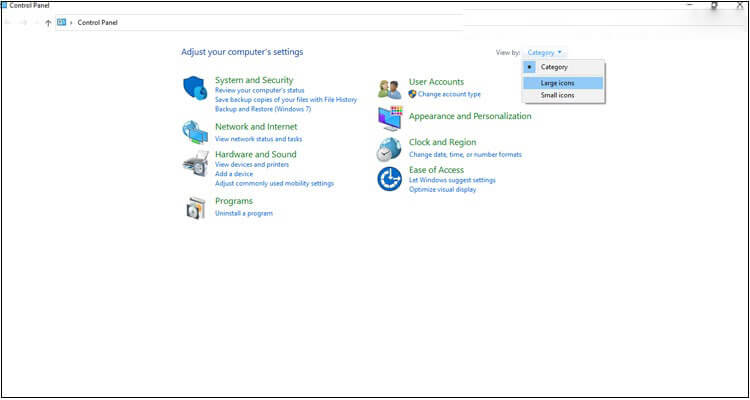Image resolution: width=750 pixels, height=400 pixels.
Task: Open Backup and Restore (Windows 7)
Action: point(263,109)
